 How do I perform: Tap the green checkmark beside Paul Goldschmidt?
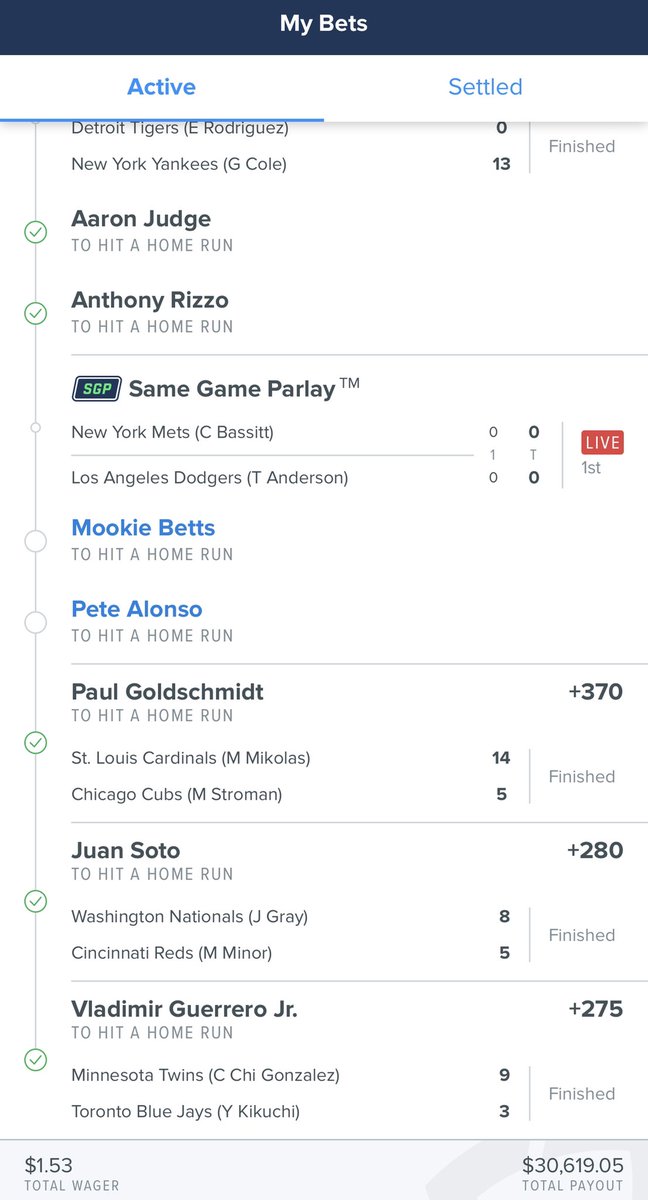pos(35,743)
